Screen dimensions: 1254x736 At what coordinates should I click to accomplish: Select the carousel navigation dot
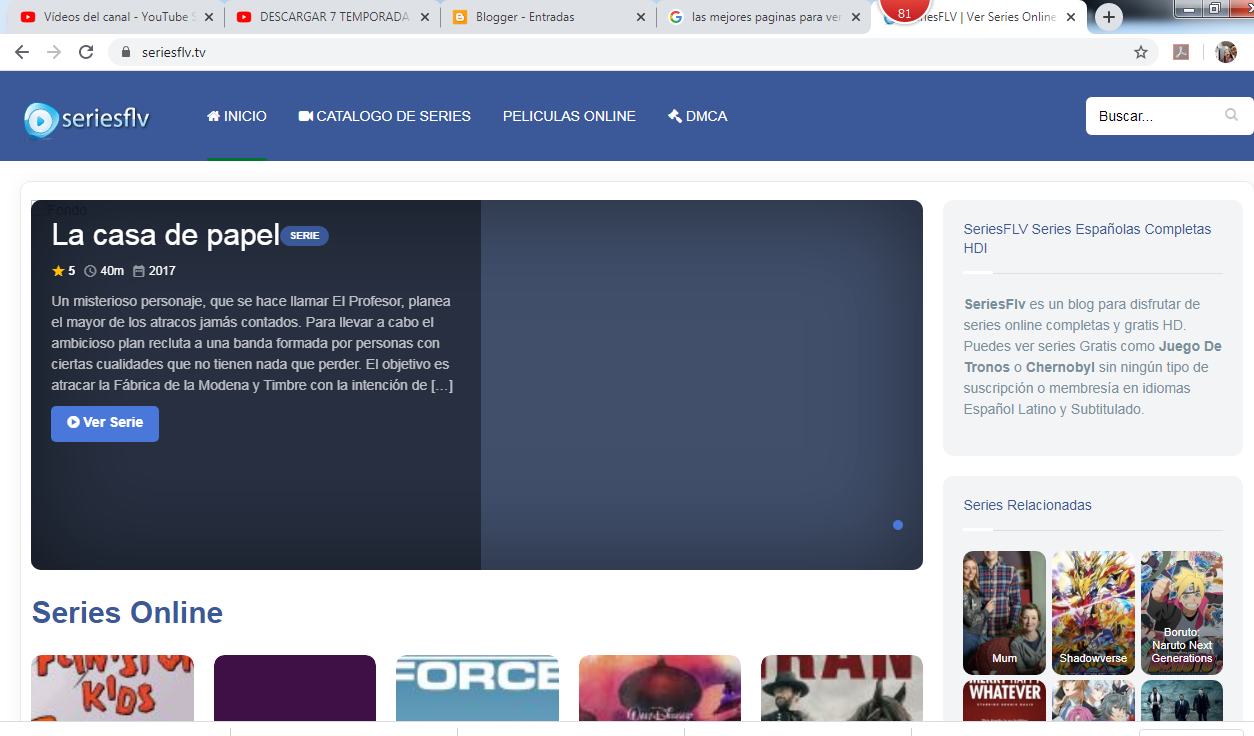coord(897,524)
